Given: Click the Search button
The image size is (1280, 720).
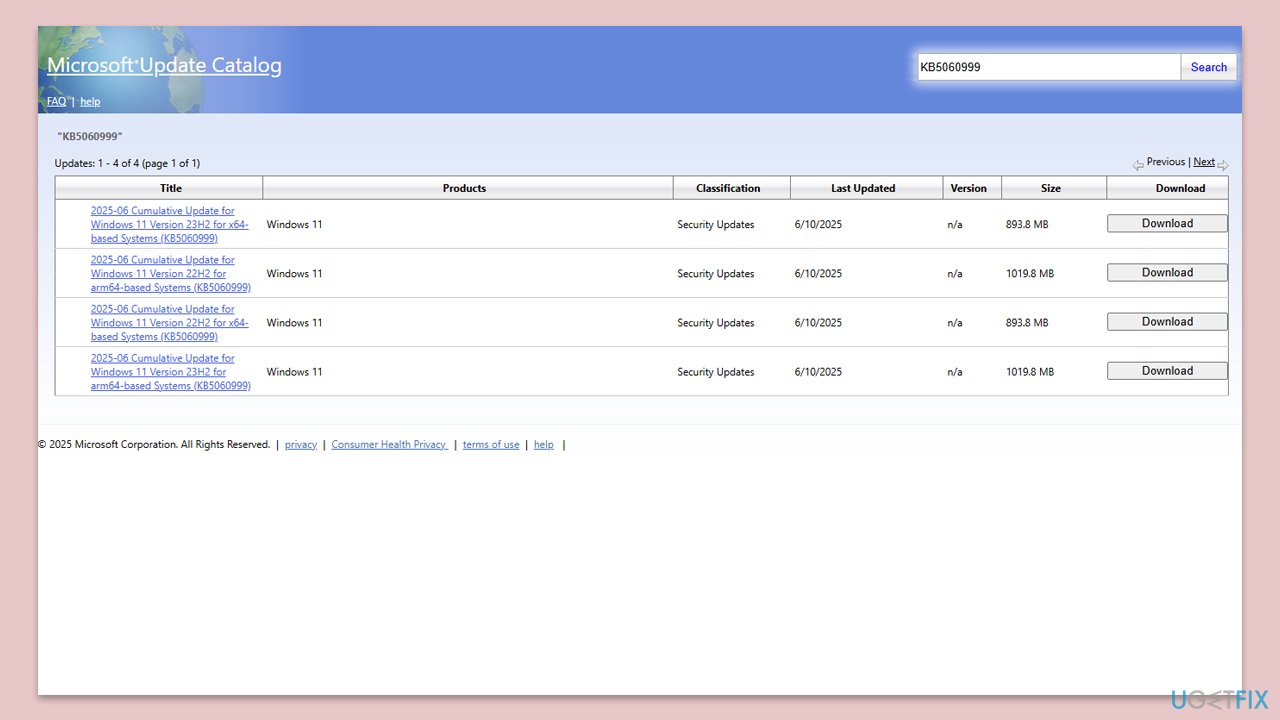Looking at the screenshot, I should pyautogui.click(x=1208, y=67).
